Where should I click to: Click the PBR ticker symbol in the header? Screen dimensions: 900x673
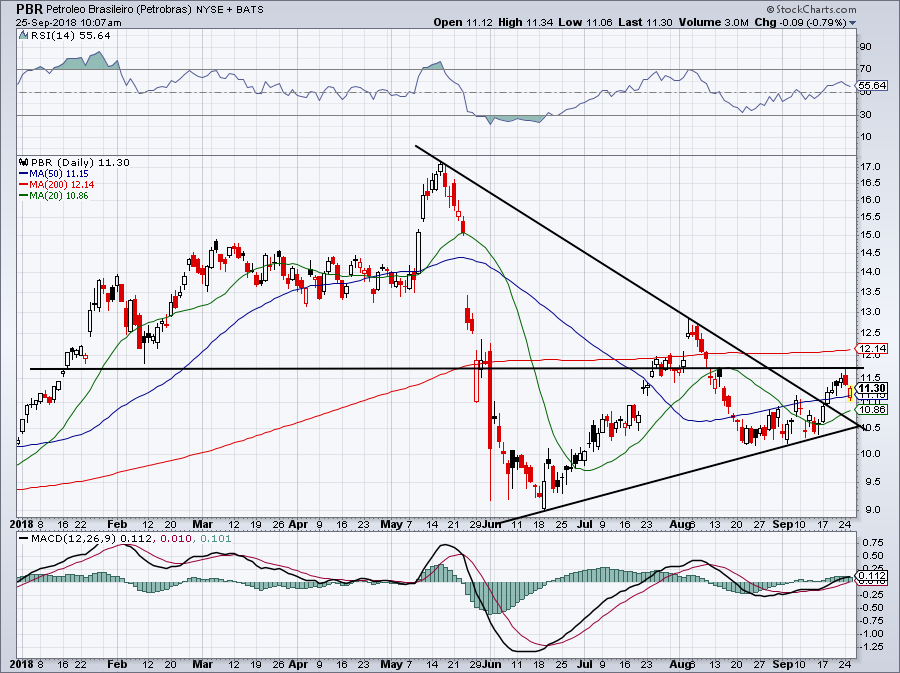coord(29,9)
